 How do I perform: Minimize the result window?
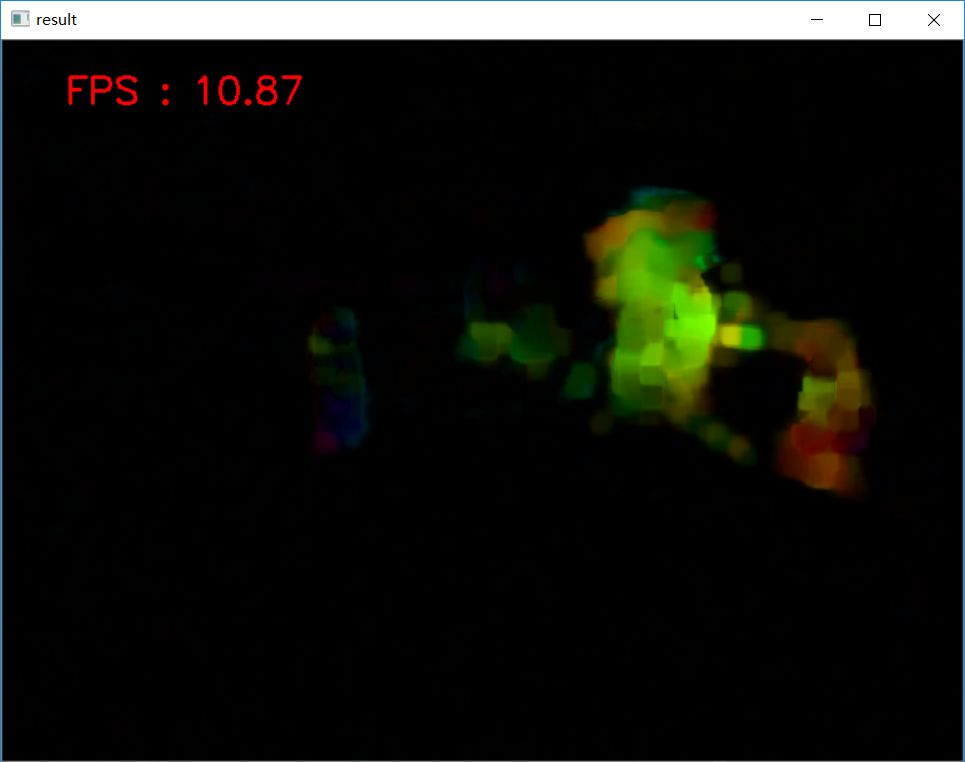[x=816, y=20]
